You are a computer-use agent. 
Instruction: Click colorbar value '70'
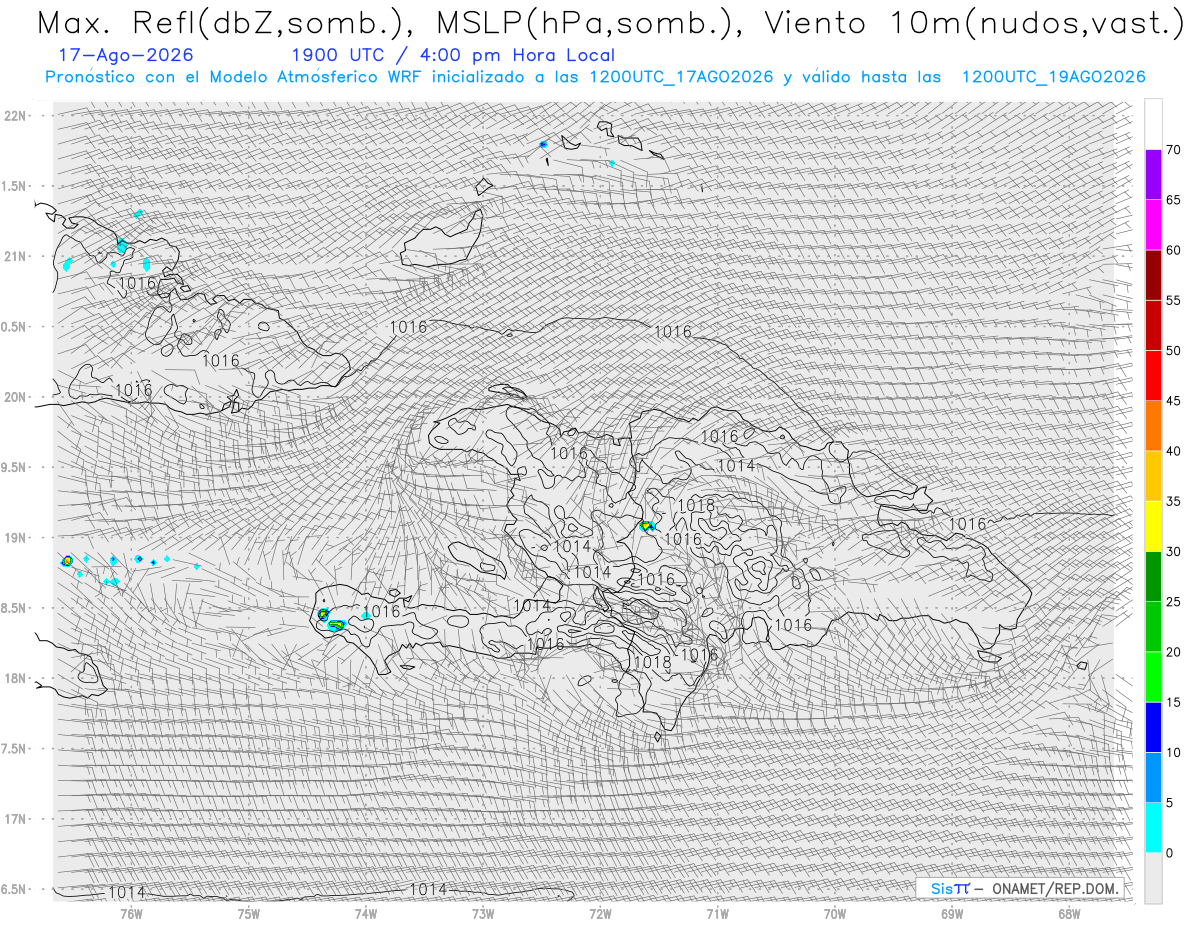tap(1174, 150)
